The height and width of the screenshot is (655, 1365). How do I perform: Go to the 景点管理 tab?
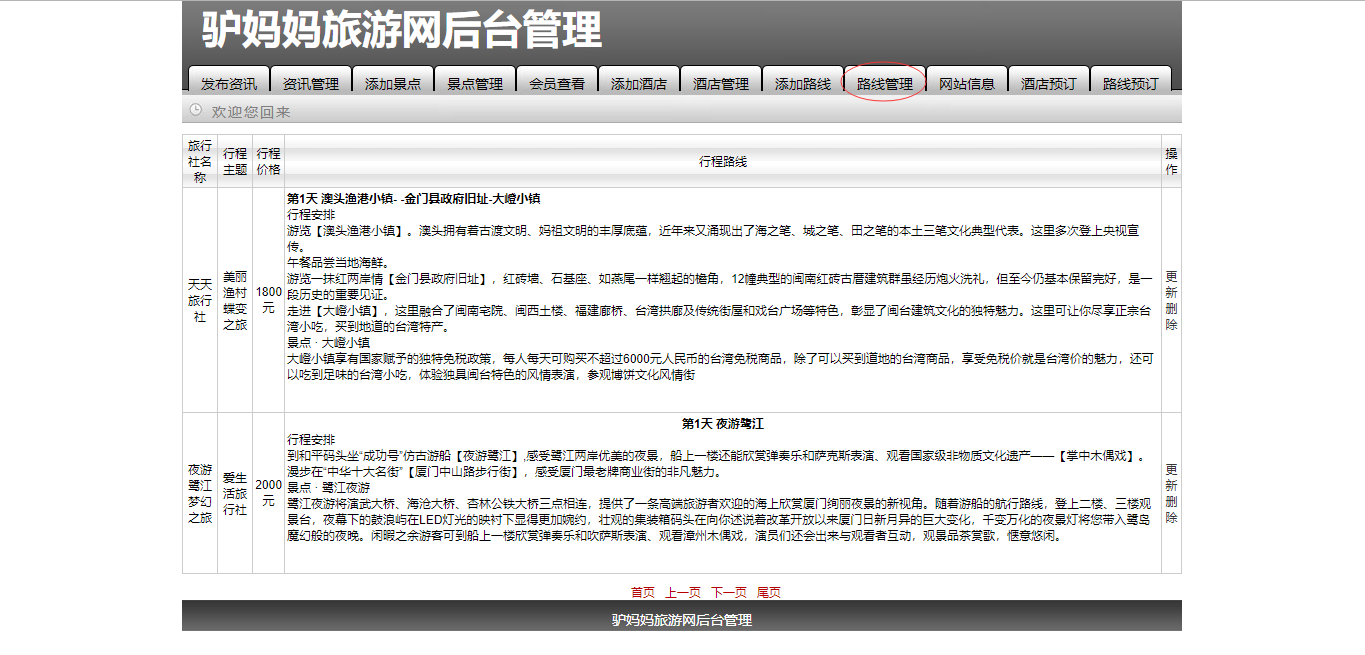pos(475,81)
